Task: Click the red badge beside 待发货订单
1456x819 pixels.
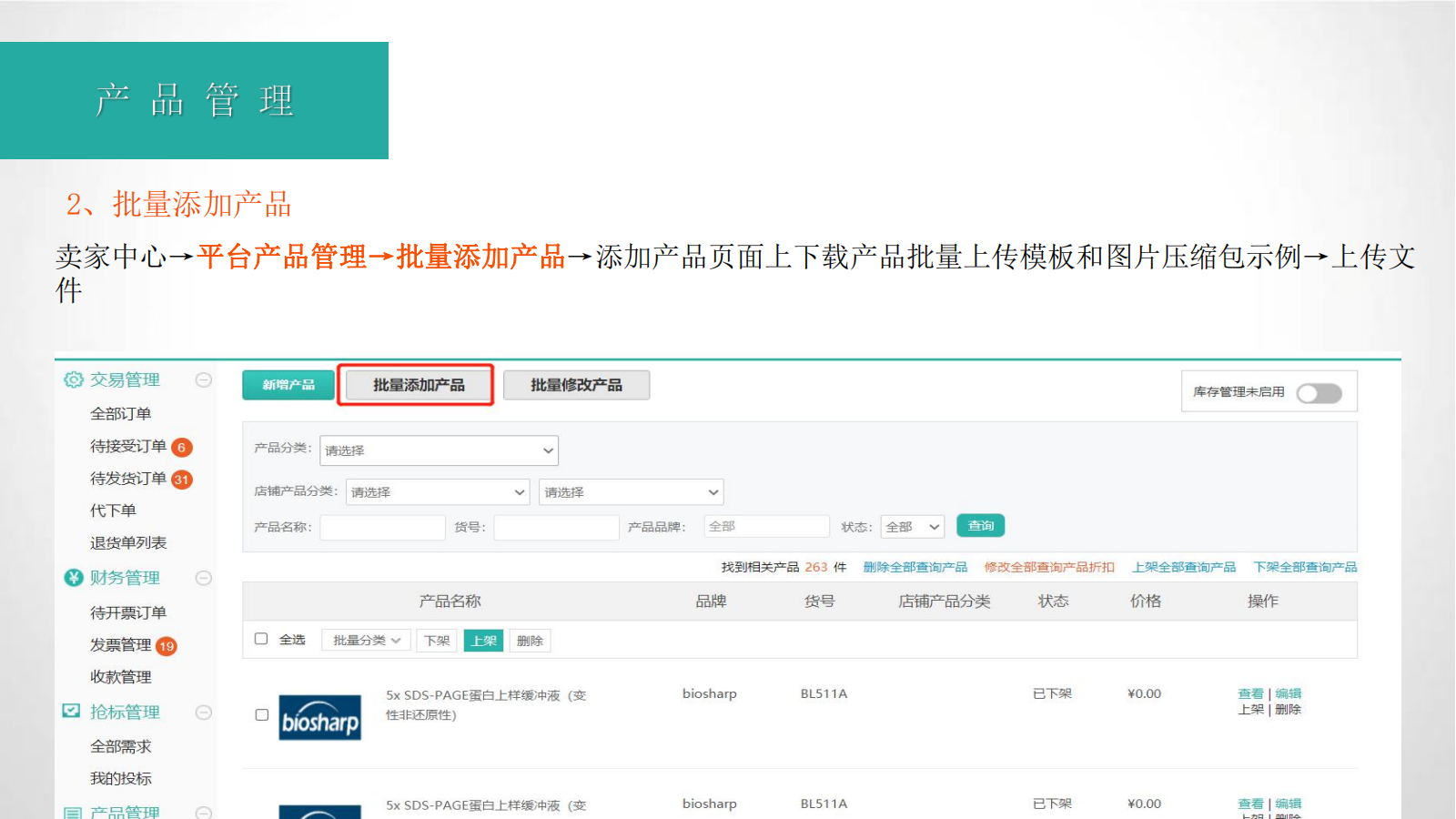Action: pyautogui.click(x=182, y=480)
